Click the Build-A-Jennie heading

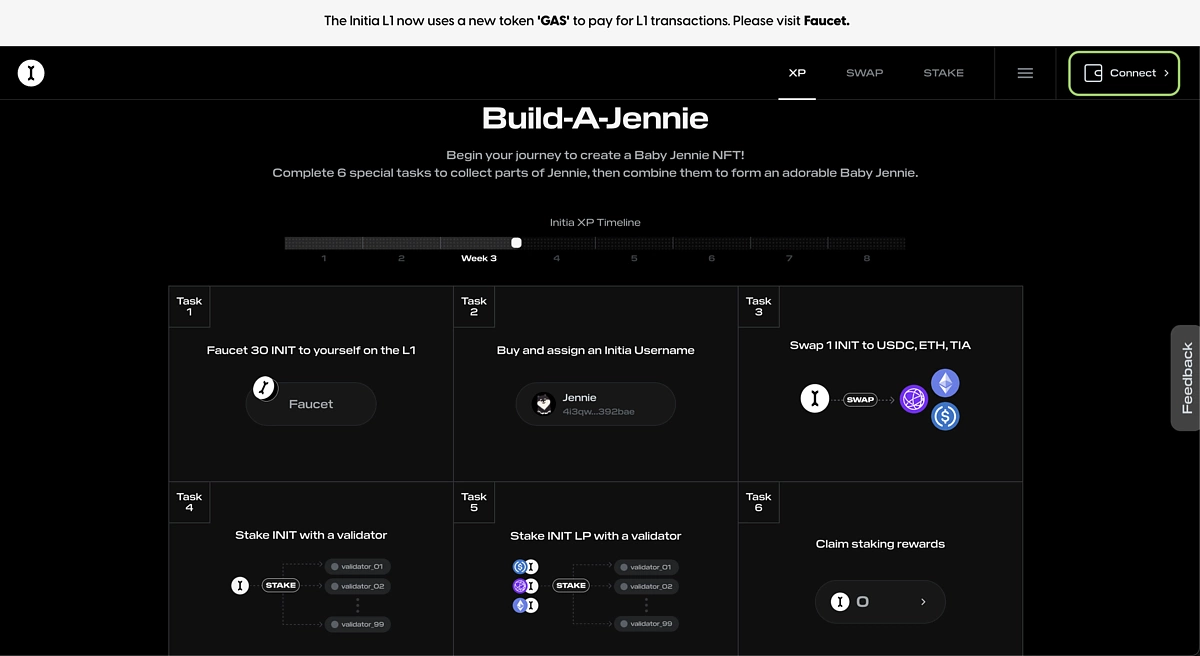coord(595,118)
